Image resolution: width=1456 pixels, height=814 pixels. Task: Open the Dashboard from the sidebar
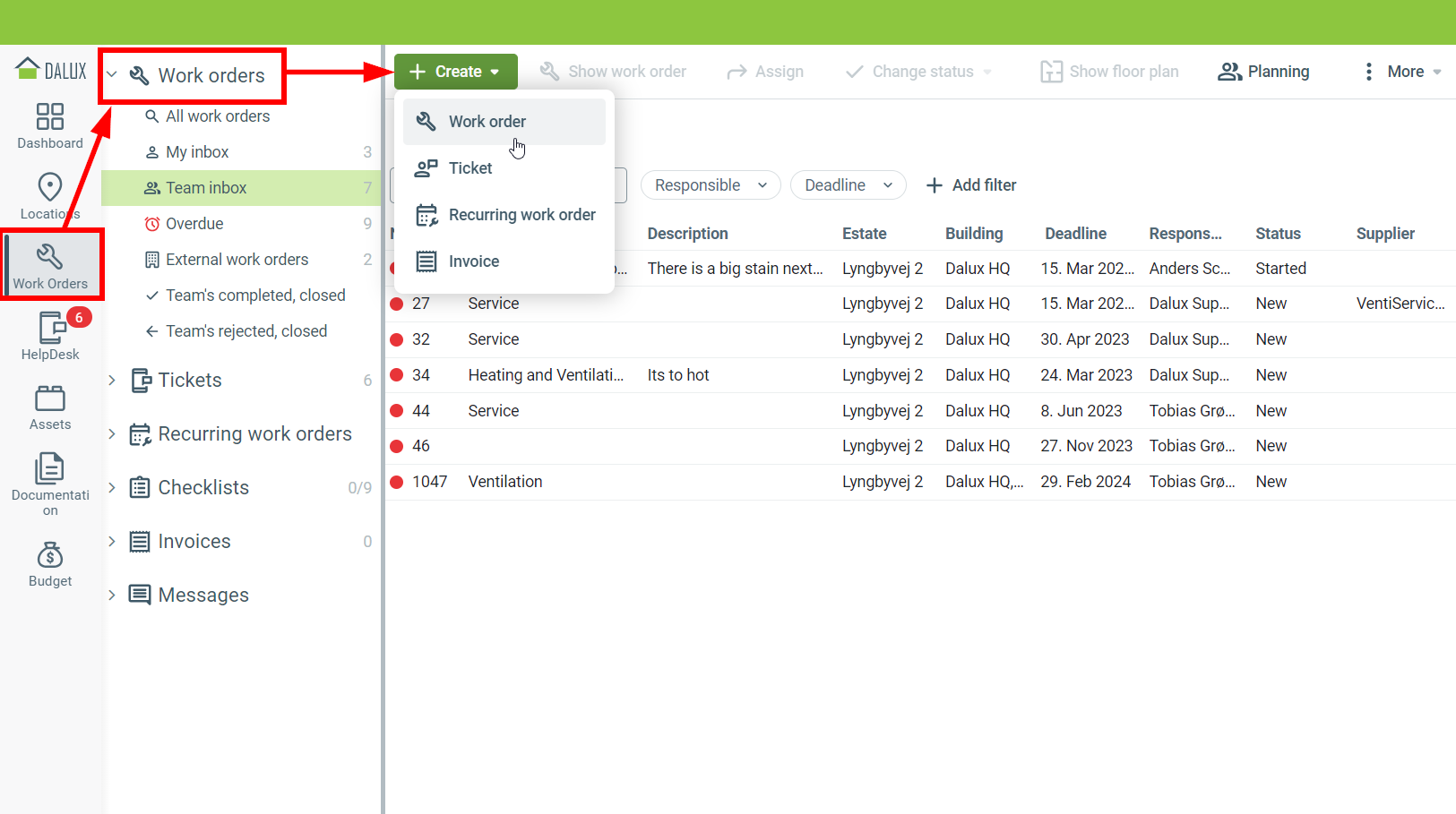(50, 125)
